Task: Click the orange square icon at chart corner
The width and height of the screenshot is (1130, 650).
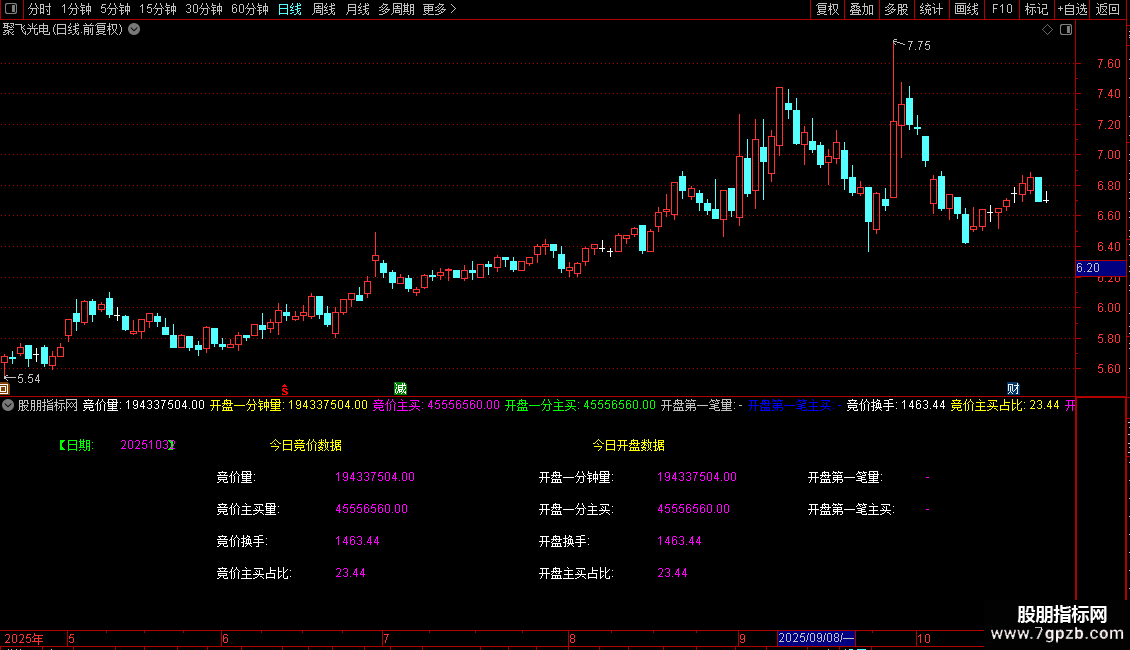Action: (4, 389)
